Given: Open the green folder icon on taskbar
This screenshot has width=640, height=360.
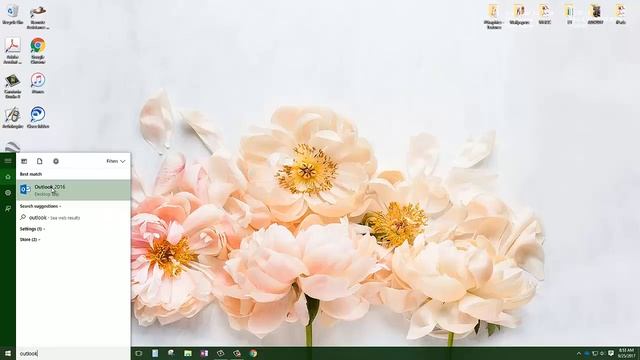Looking at the screenshot, I should click(188, 353).
